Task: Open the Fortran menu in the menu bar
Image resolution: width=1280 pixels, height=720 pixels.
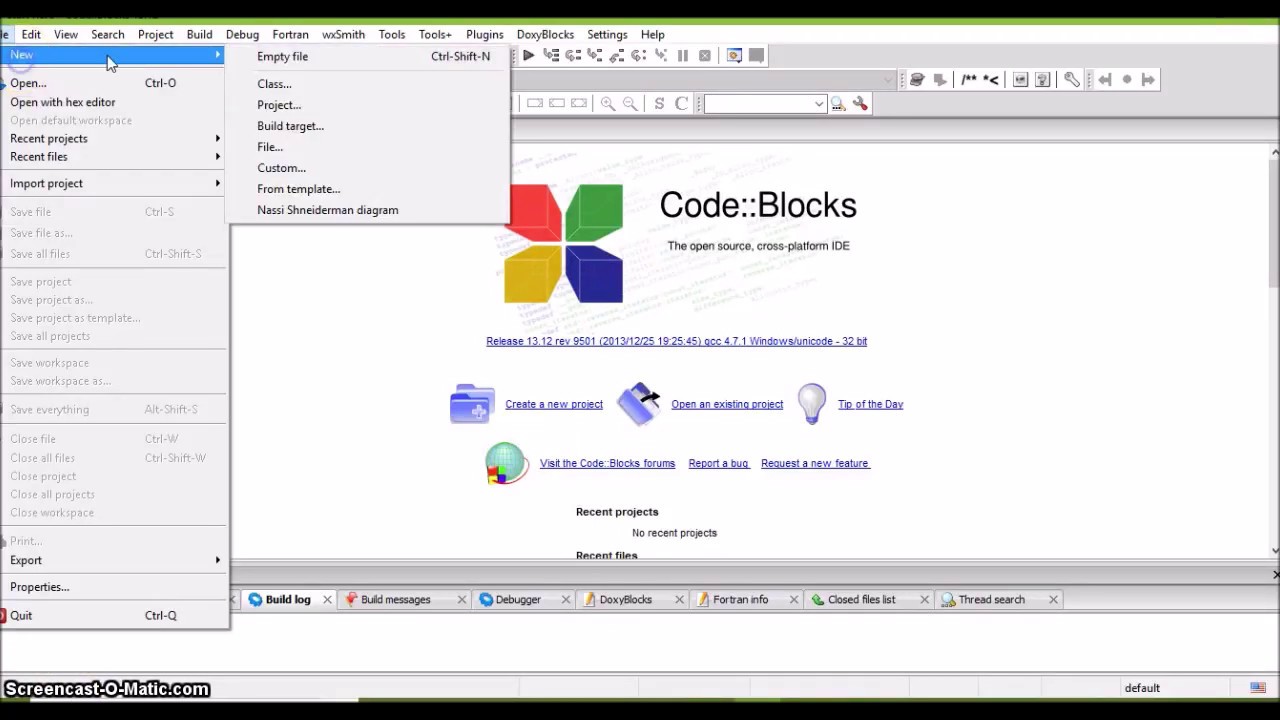Action: click(x=290, y=34)
